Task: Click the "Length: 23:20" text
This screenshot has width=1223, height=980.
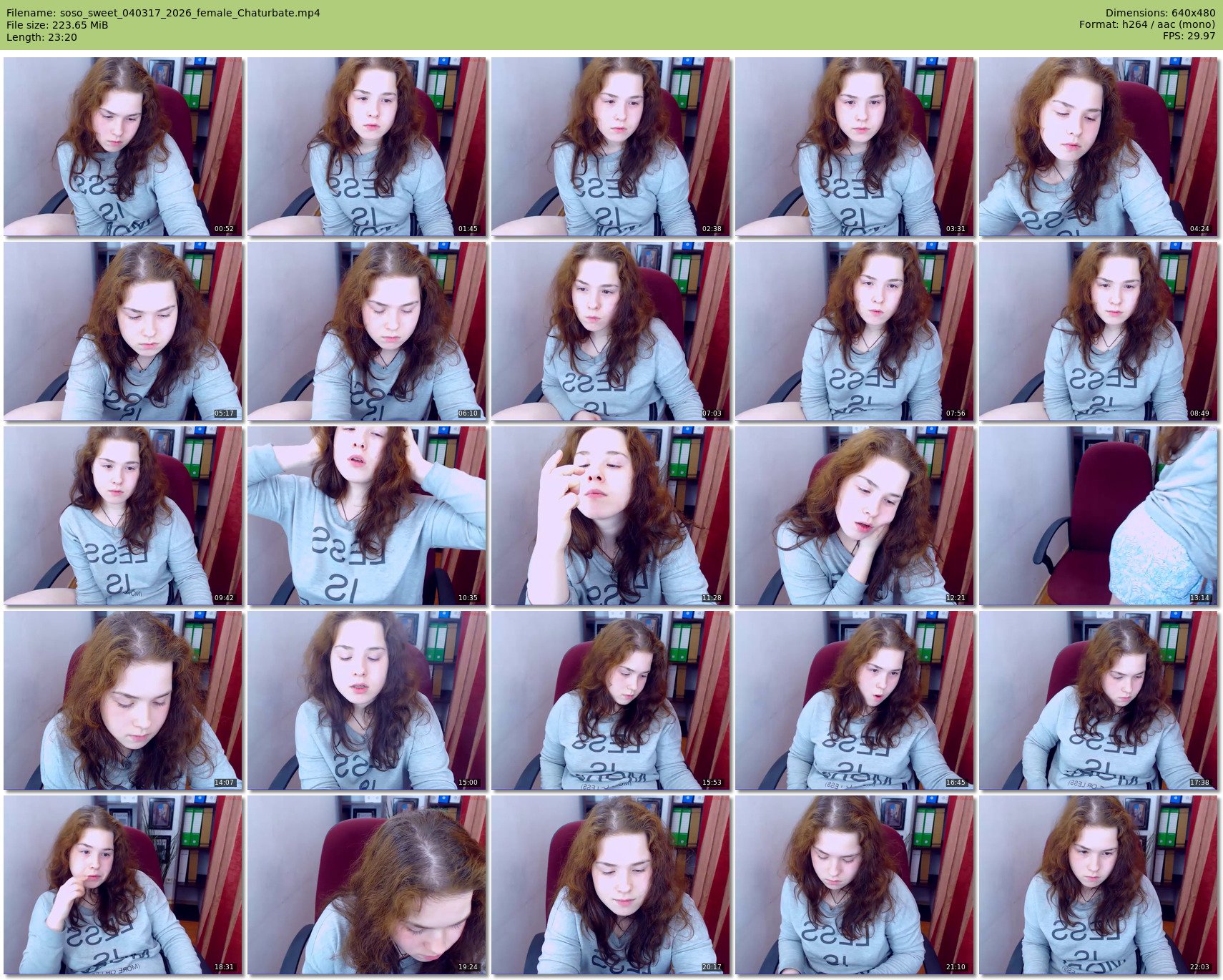Action: point(41,37)
